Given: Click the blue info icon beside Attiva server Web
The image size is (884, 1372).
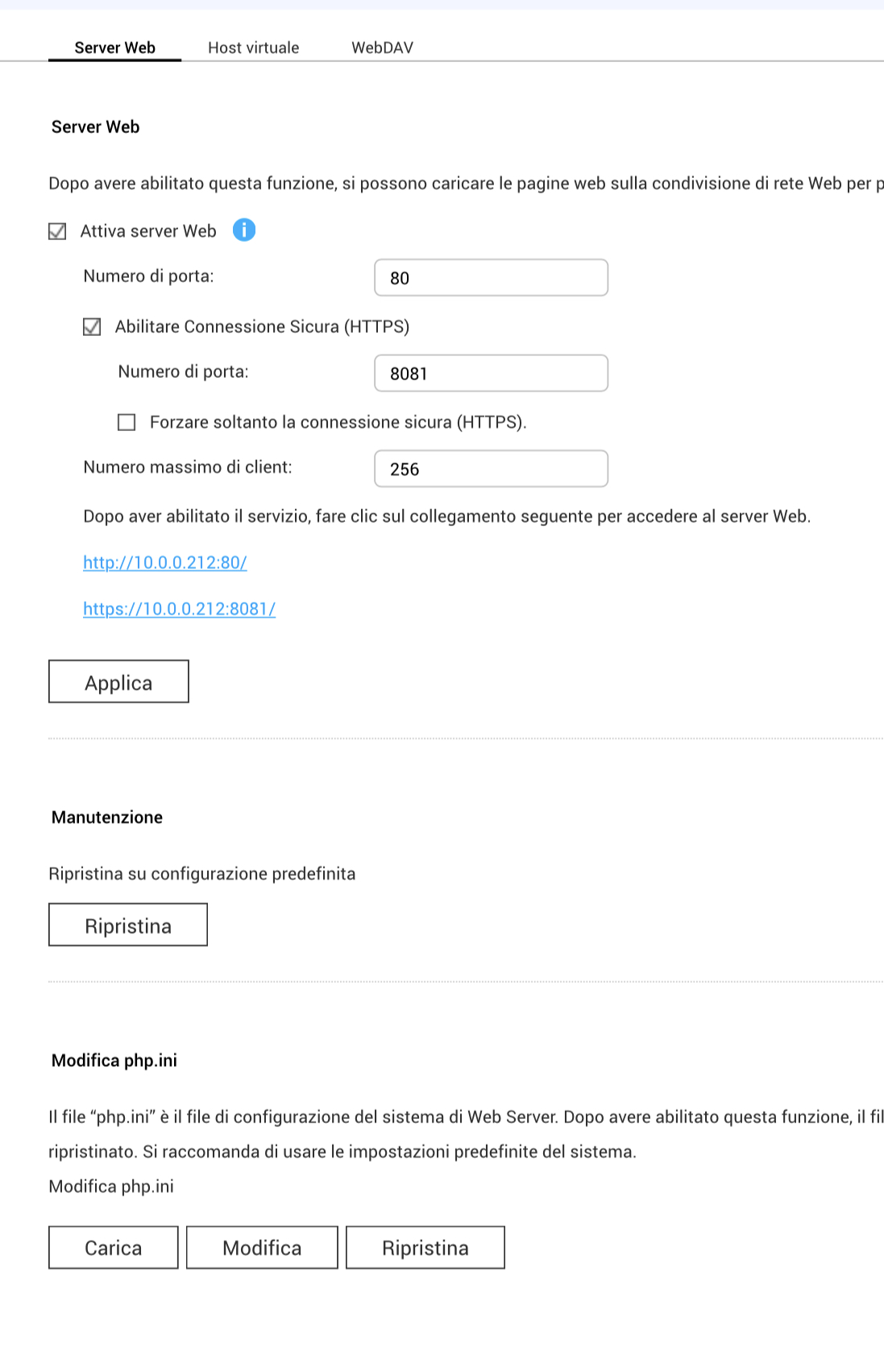Looking at the screenshot, I should click(x=243, y=230).
